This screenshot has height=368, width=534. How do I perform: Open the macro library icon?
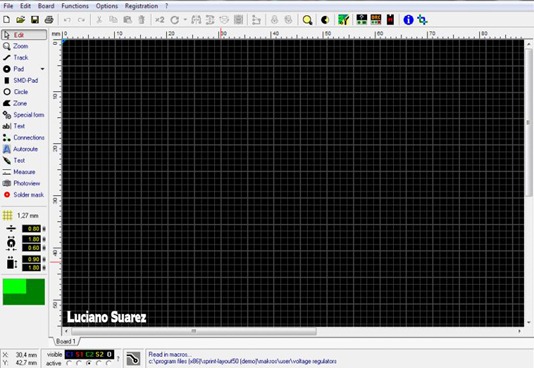click(361, 20)
